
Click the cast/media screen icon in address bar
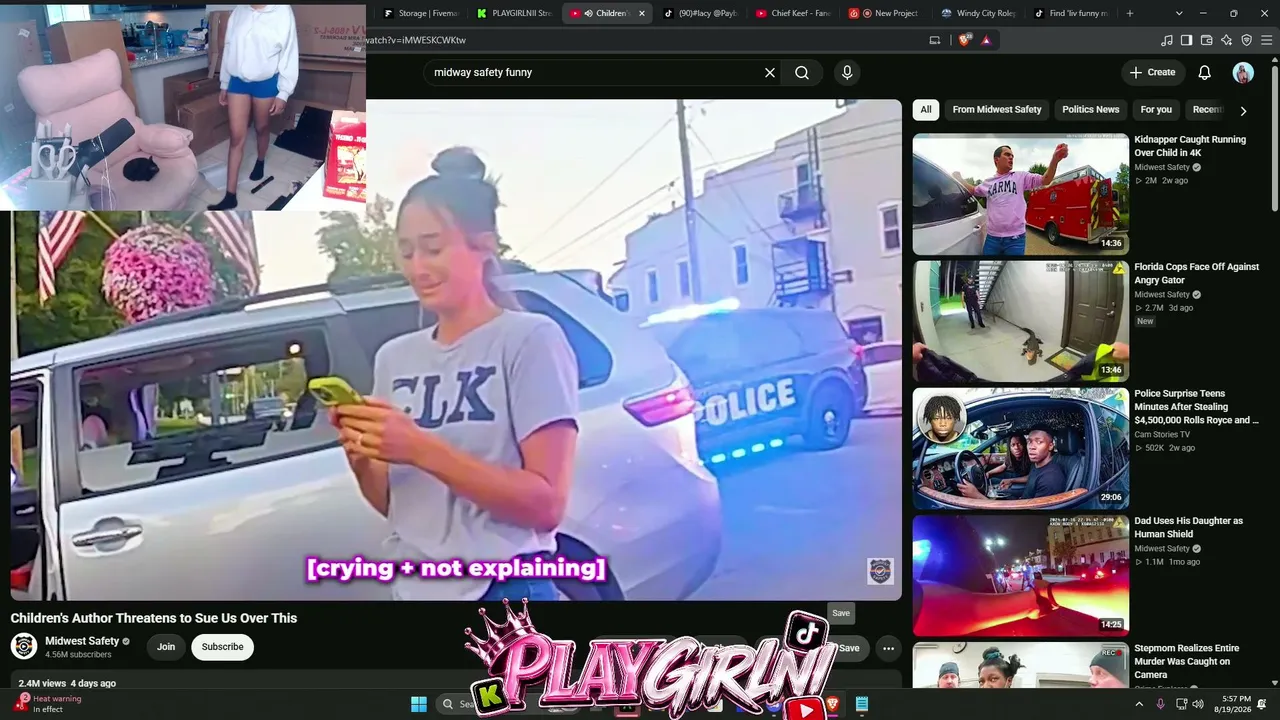[x=935, y=40]
